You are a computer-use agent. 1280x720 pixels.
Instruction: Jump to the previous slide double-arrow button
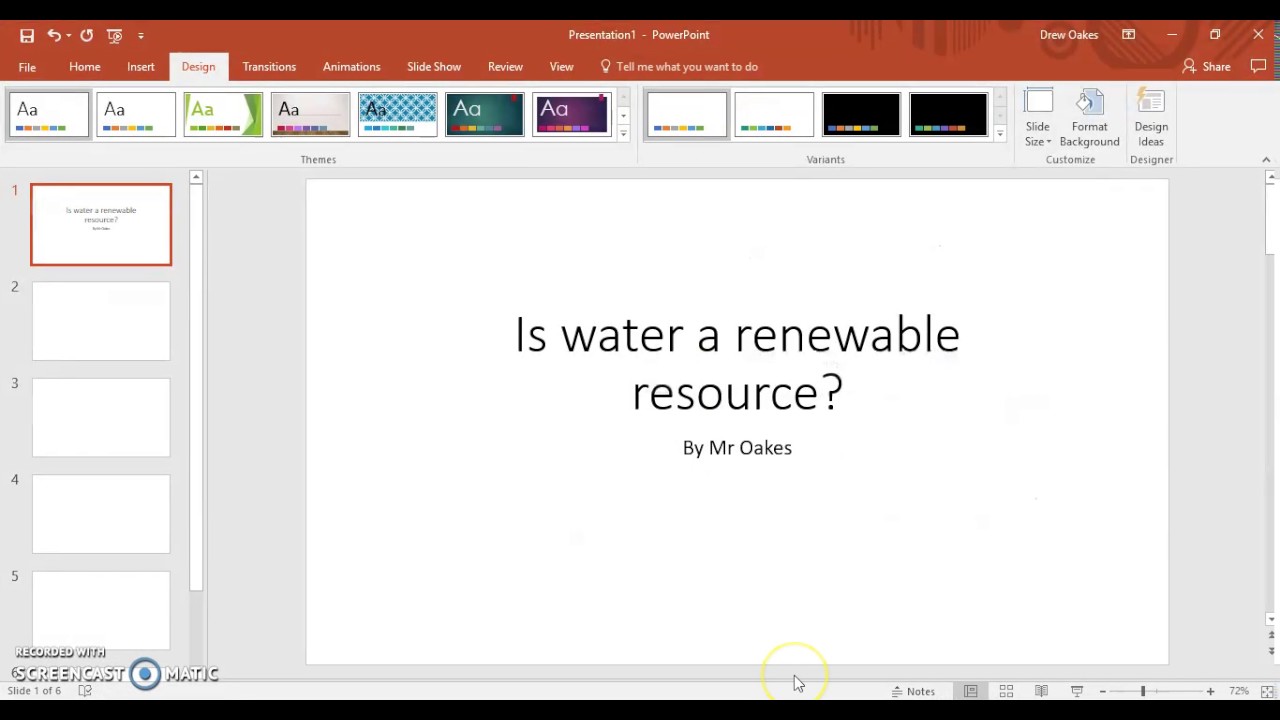1271,634
